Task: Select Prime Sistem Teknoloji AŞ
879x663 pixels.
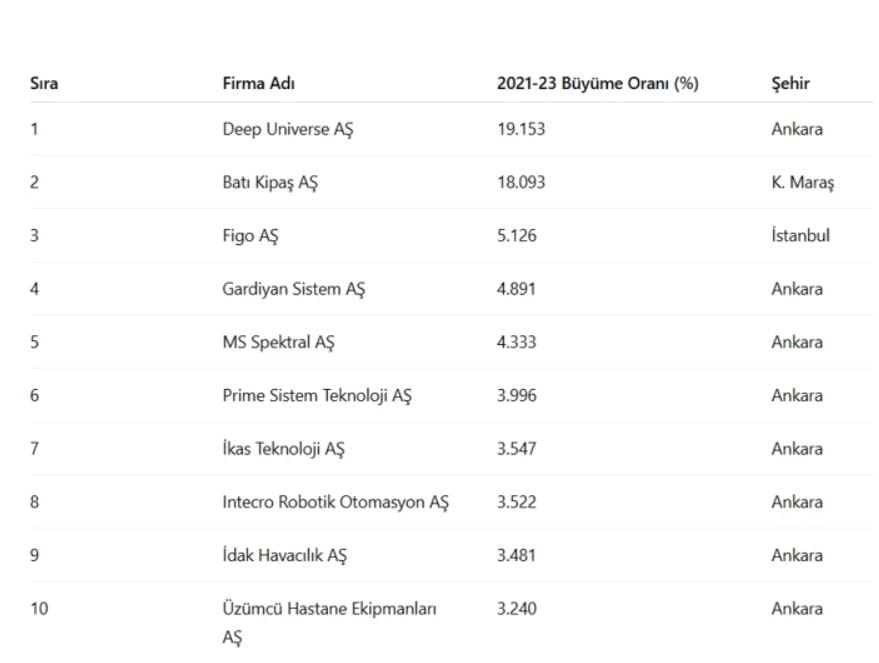Action: pos(316,395)
